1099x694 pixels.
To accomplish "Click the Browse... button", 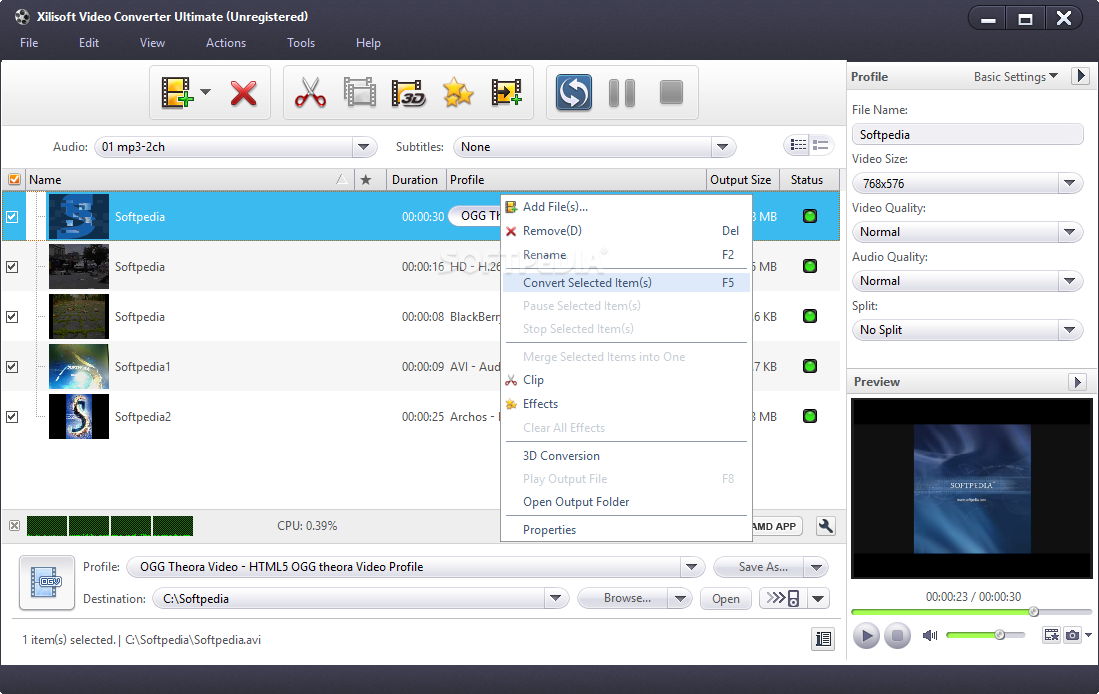I will pyautogui.click(x=623, y=598).
